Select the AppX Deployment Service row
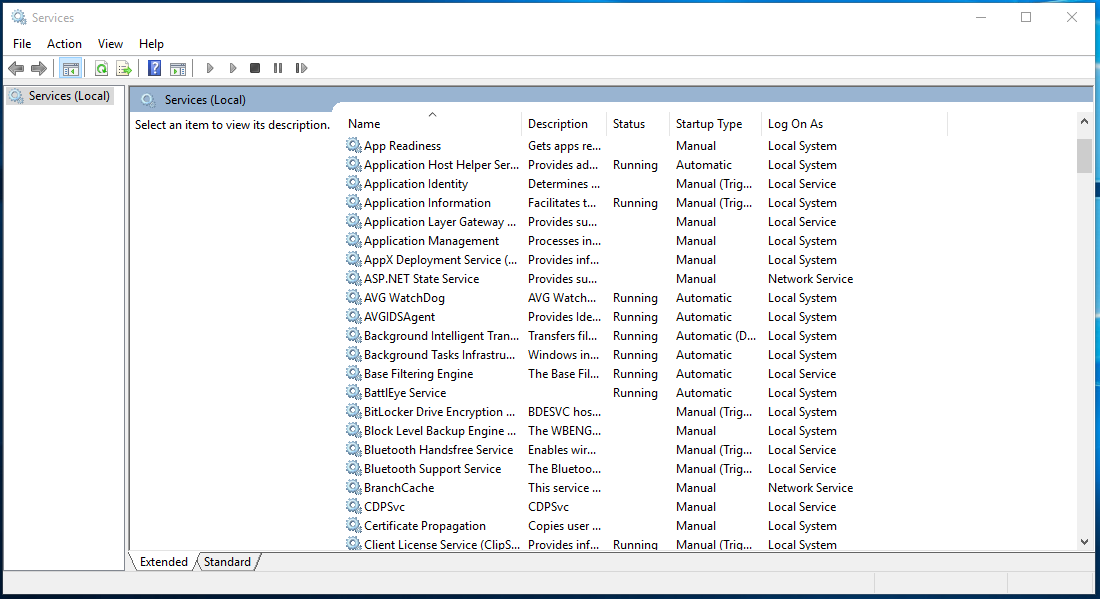The height and width of the screenshot is (599, 1100). point(645,260)
